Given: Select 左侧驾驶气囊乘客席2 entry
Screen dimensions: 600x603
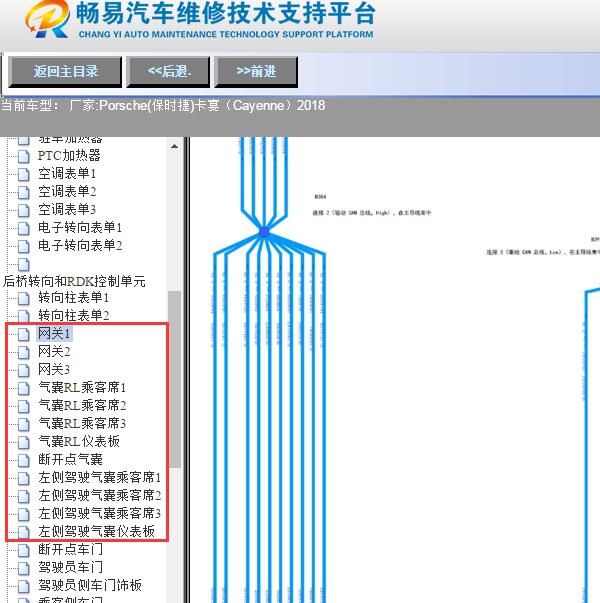Looking at the screenshot, I should click(x=100, y=496).
